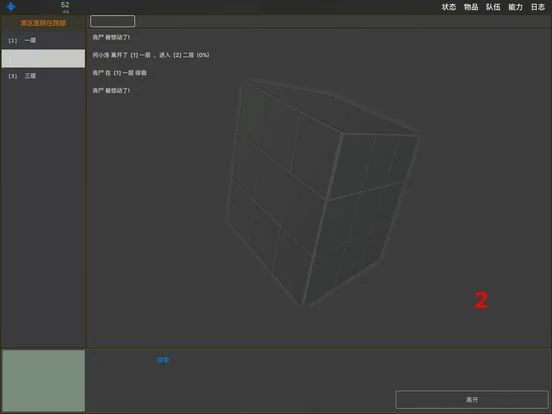The height and width of the screenshot is (414, 552).
Task: Click the orange location title in the sidebar
Action: (x=43, y=23)
